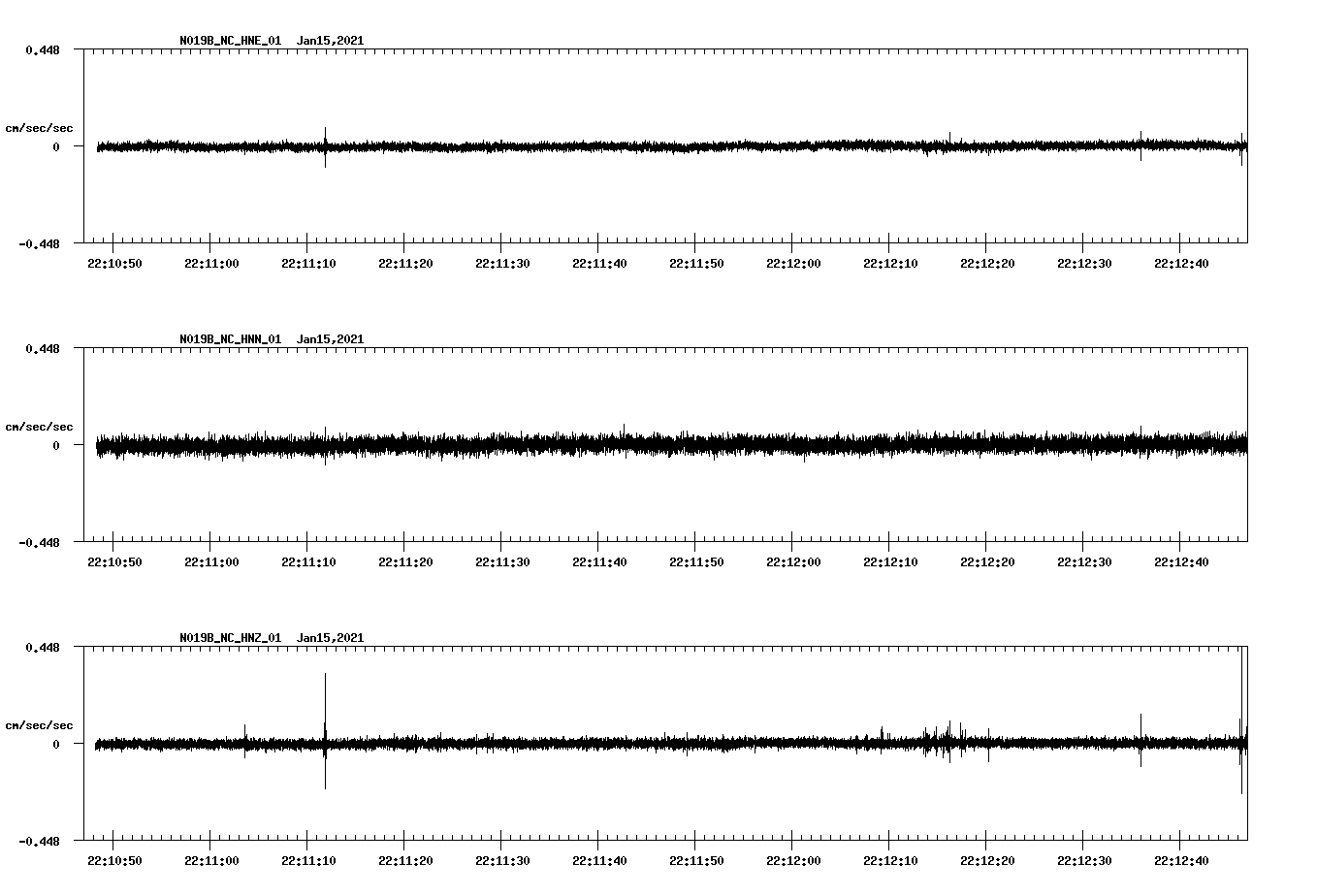Click the cm/sec/sec unit label of the HNZ trace

tap(41, 723)
